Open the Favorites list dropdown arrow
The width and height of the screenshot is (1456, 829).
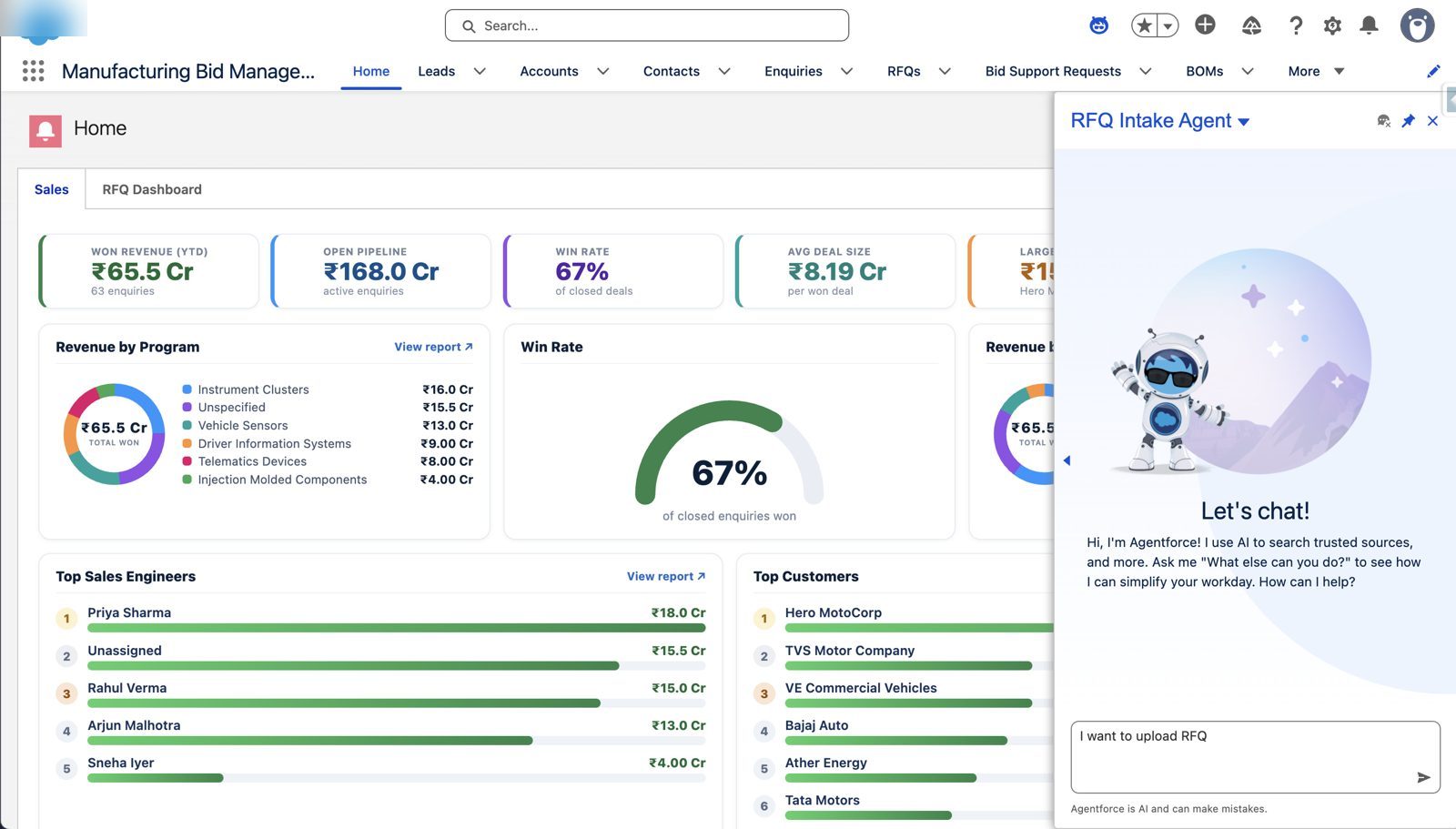pos(1168,25)
